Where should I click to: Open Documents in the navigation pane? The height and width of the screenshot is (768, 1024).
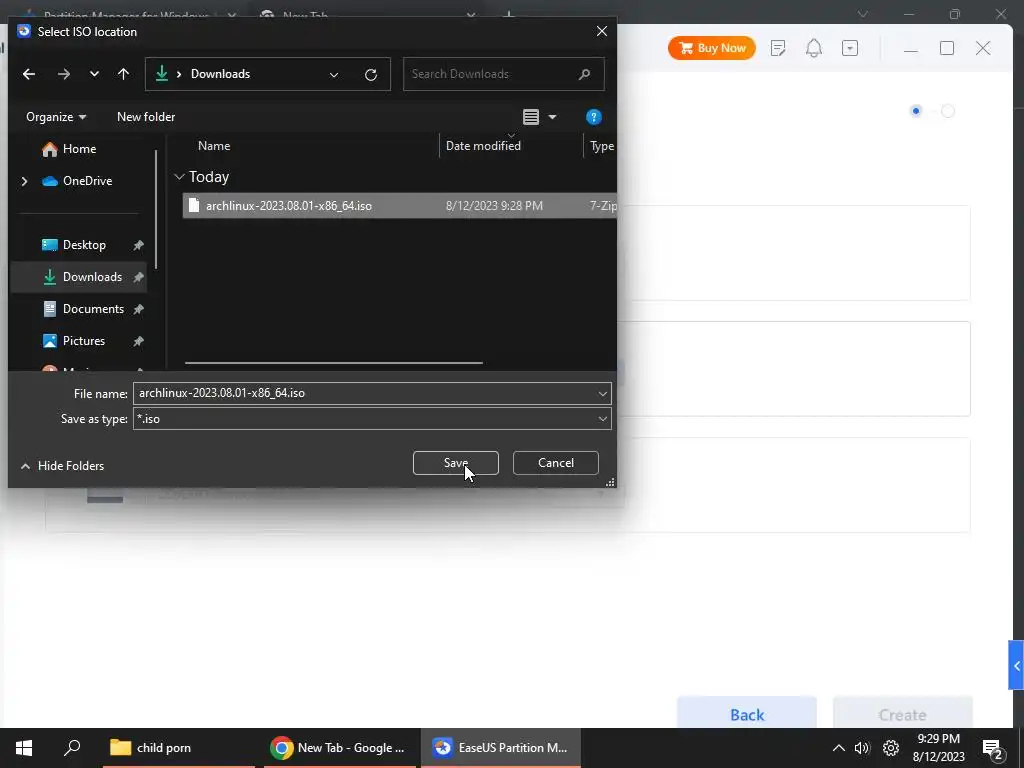pos(83,309)
